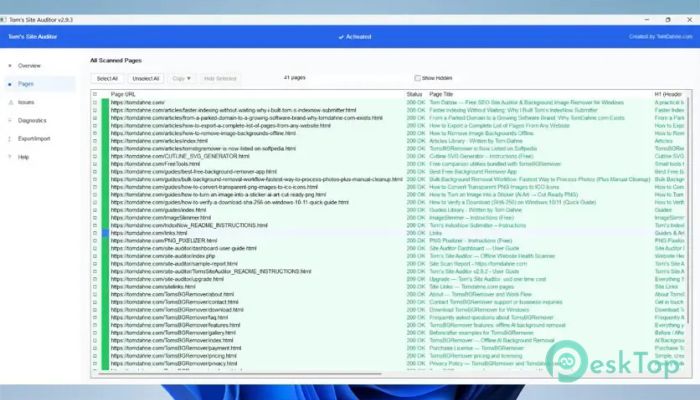The image size is (700, 400).
Task: Click 'Site Auditor Dashboard — User Guide' title
Action: (474, 248)
